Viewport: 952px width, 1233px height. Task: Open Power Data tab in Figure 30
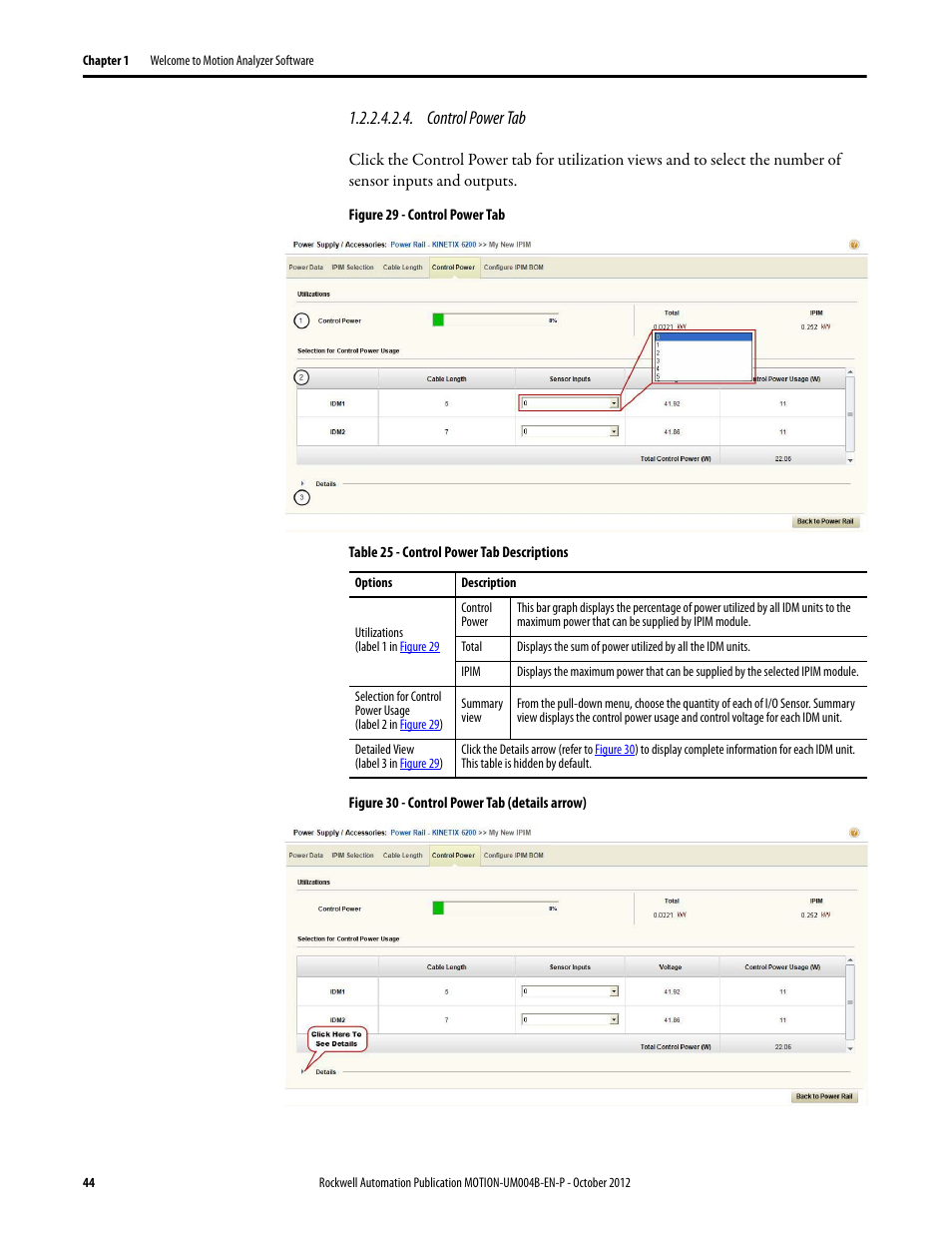(x=306, y=856)
